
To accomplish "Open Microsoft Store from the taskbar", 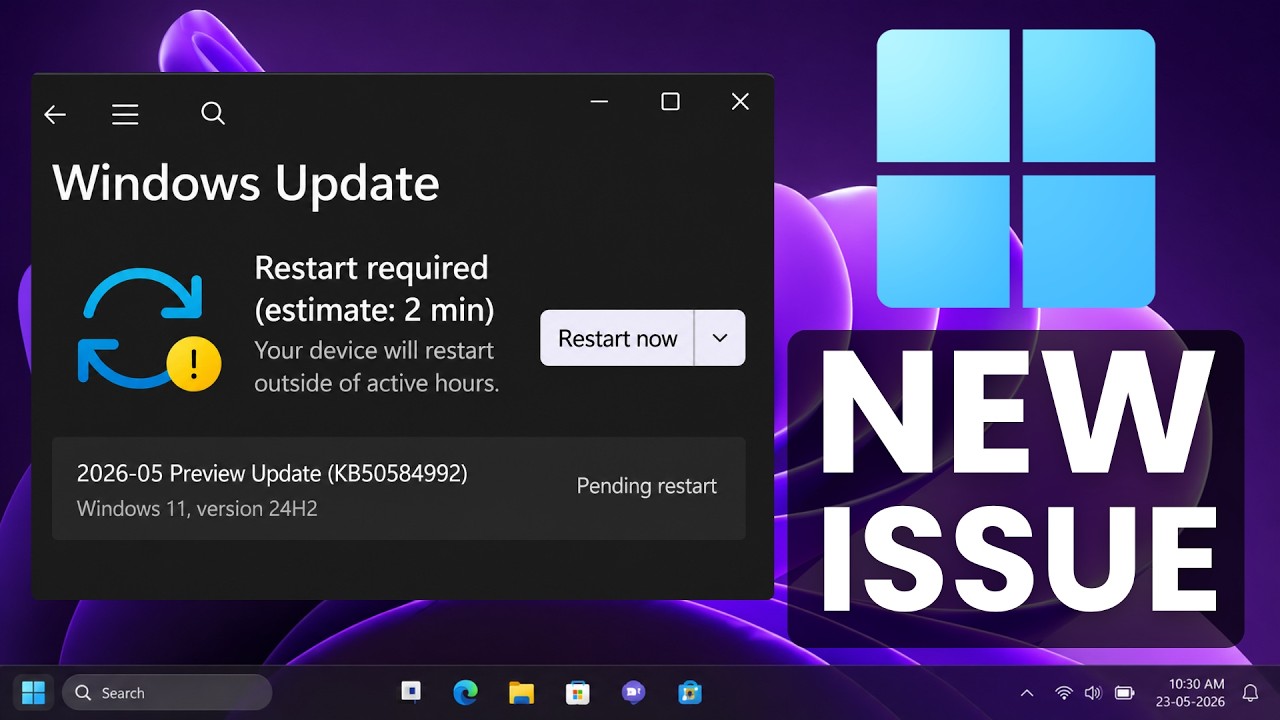I will (577, 692).
